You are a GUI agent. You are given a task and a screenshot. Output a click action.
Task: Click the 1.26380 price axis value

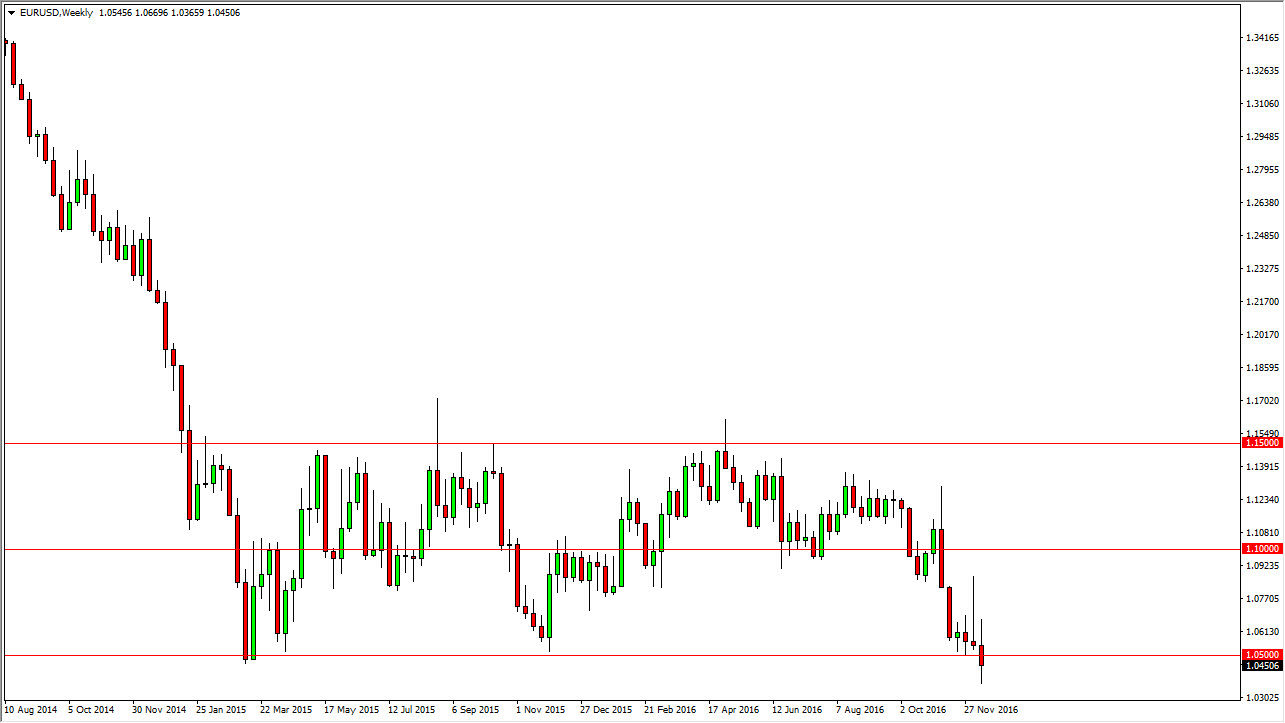tap(1262, 203)
